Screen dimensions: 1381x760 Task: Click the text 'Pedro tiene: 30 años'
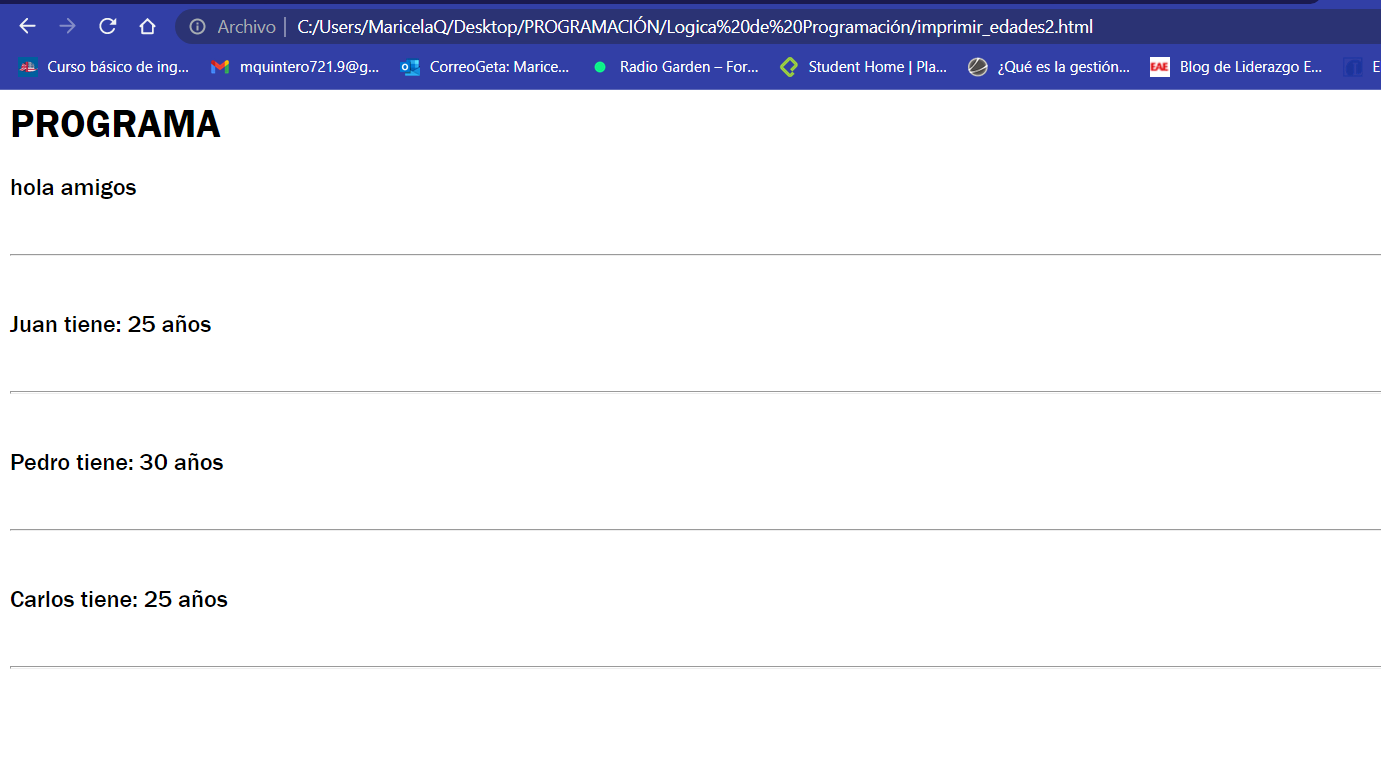(117, 462)
